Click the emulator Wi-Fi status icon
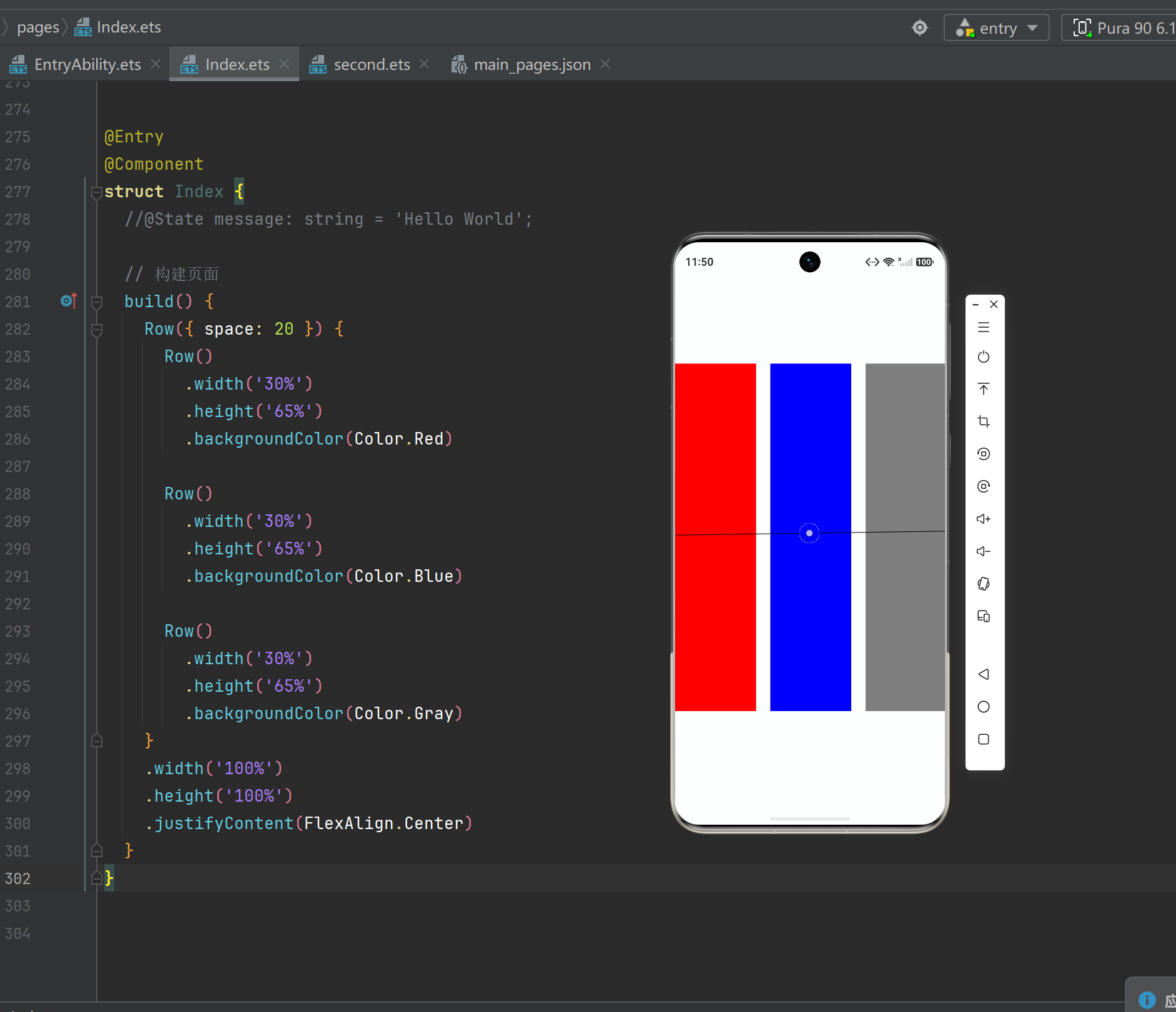The image size is (1176, 1012). pyautogui.click(x=888, y=262)
